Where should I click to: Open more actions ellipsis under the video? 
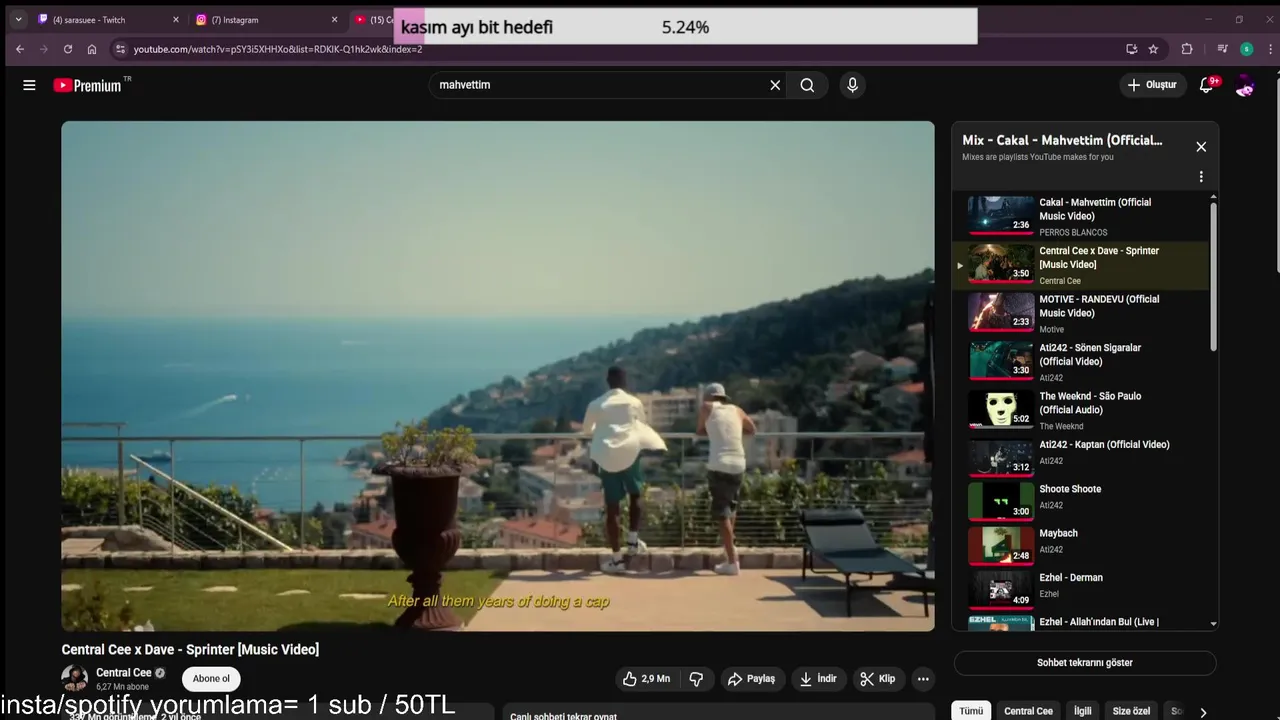tap(923, 679)
